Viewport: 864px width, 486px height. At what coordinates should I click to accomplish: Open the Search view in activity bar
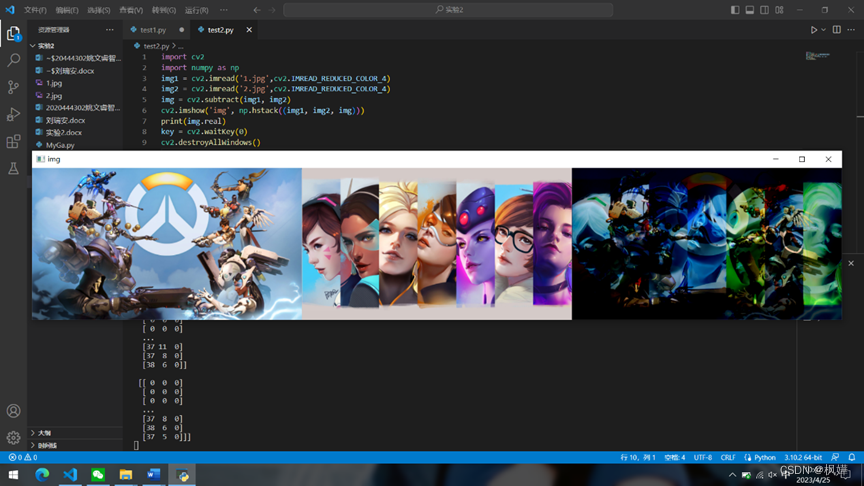[x=14, y=60]
